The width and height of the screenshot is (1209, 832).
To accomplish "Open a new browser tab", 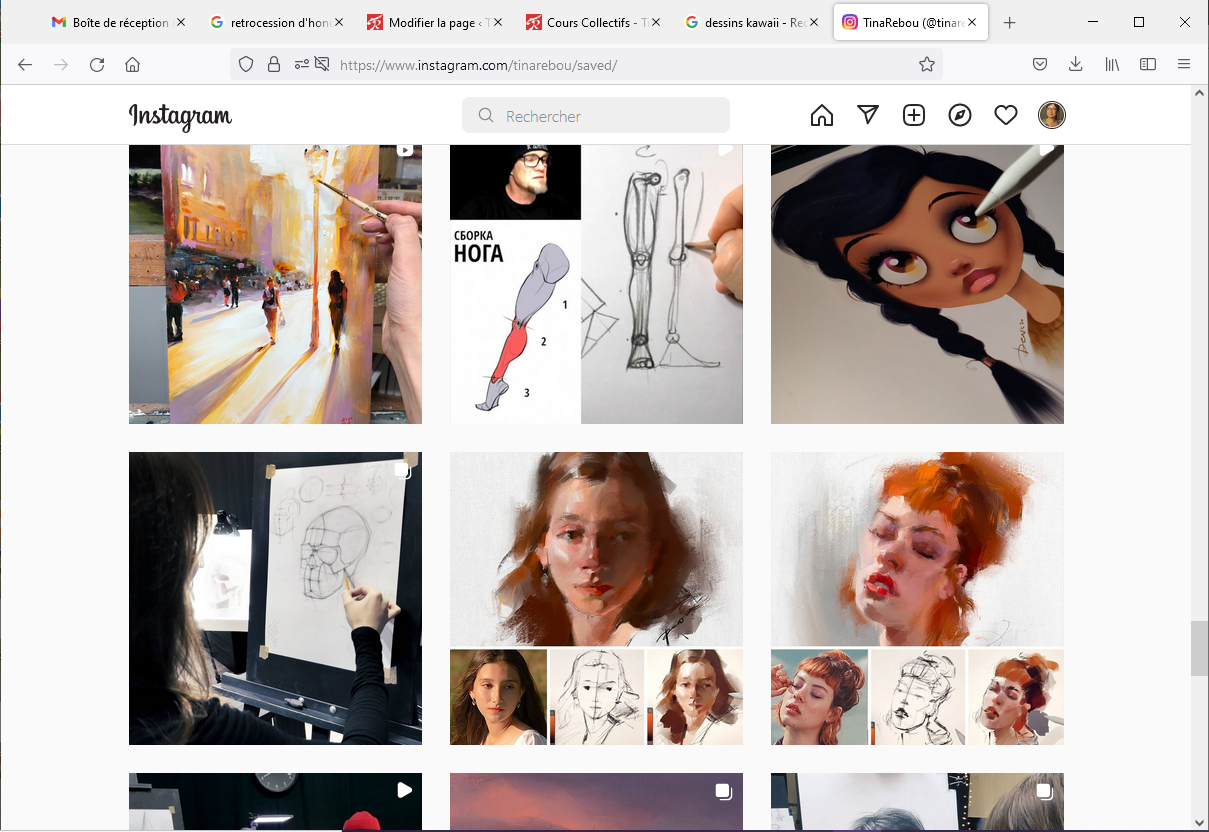I will point(1010,22).
